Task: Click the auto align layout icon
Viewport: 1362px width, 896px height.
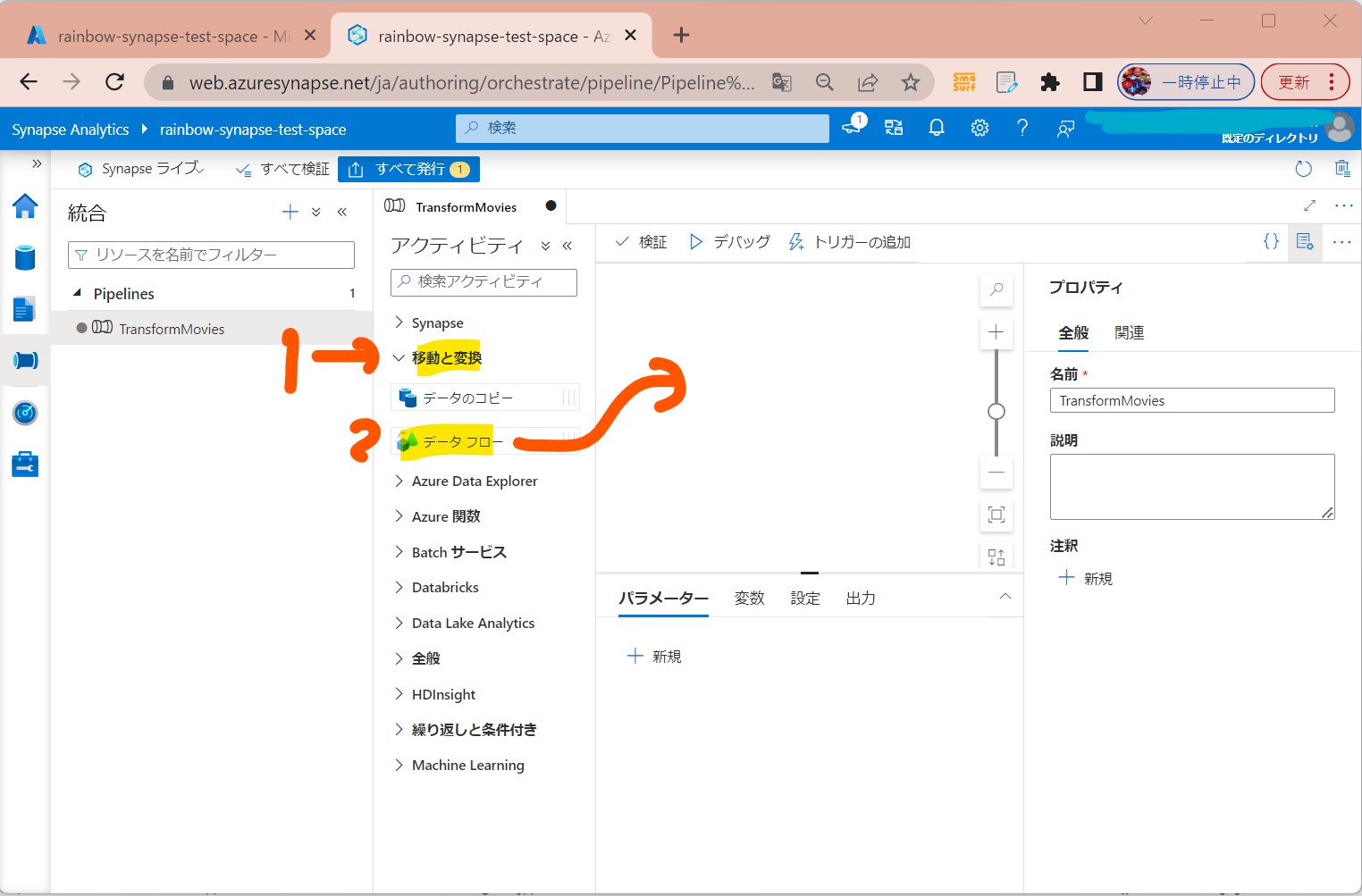Action: (996, 557)
